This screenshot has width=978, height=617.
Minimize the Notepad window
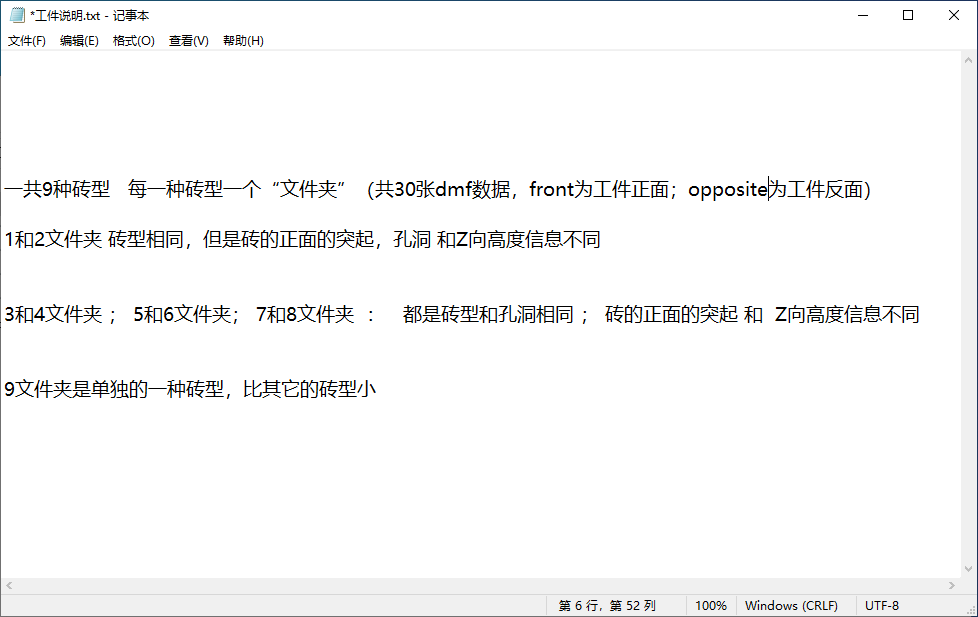pos(861,15)
